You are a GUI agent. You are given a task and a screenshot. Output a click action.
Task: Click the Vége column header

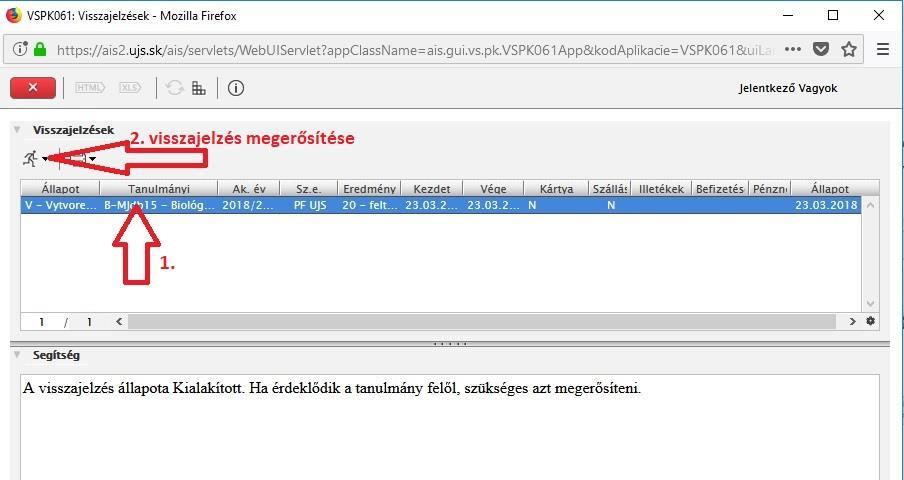[x=494, y=188]
